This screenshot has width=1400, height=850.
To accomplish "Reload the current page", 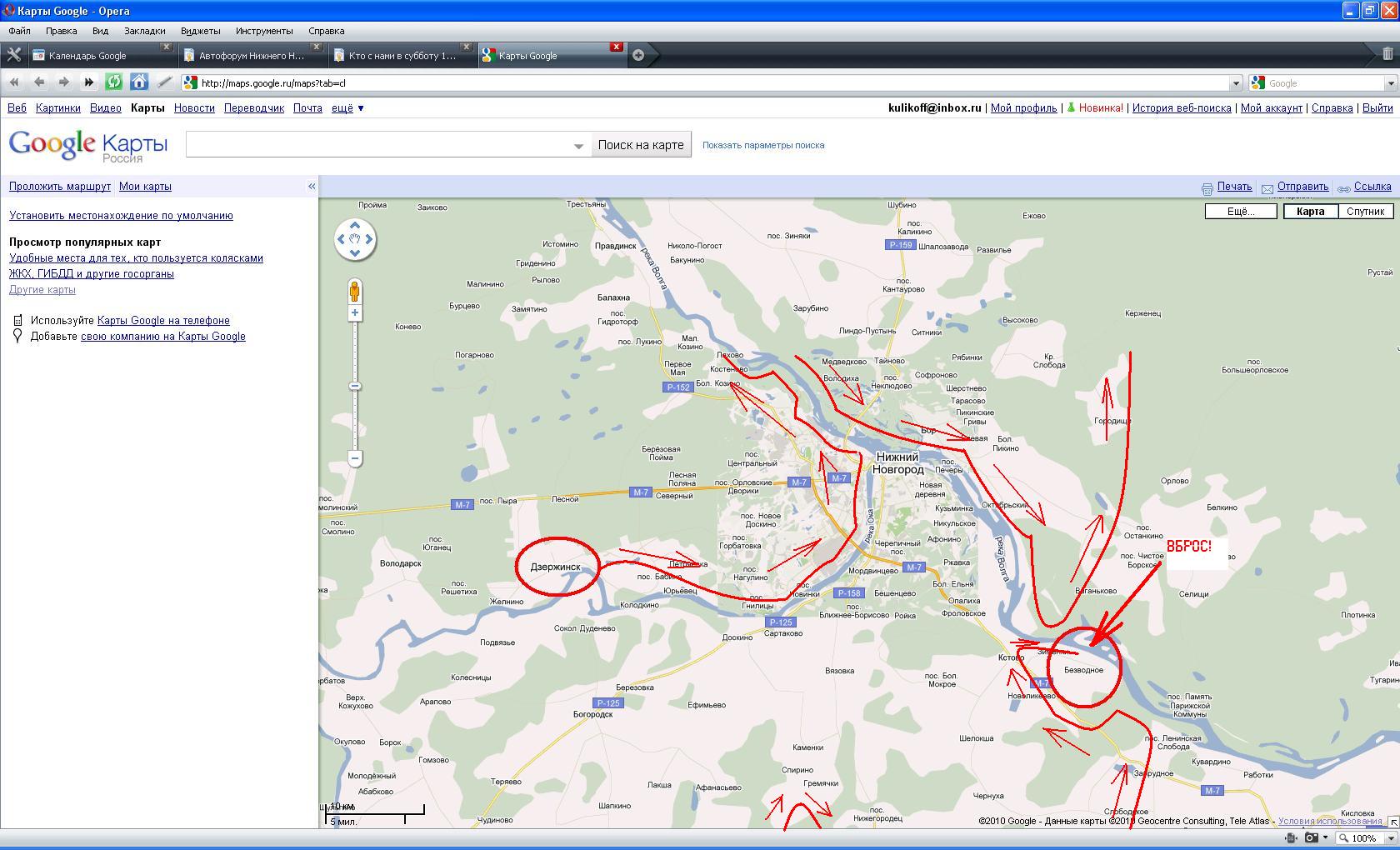I will pos(114,82).
